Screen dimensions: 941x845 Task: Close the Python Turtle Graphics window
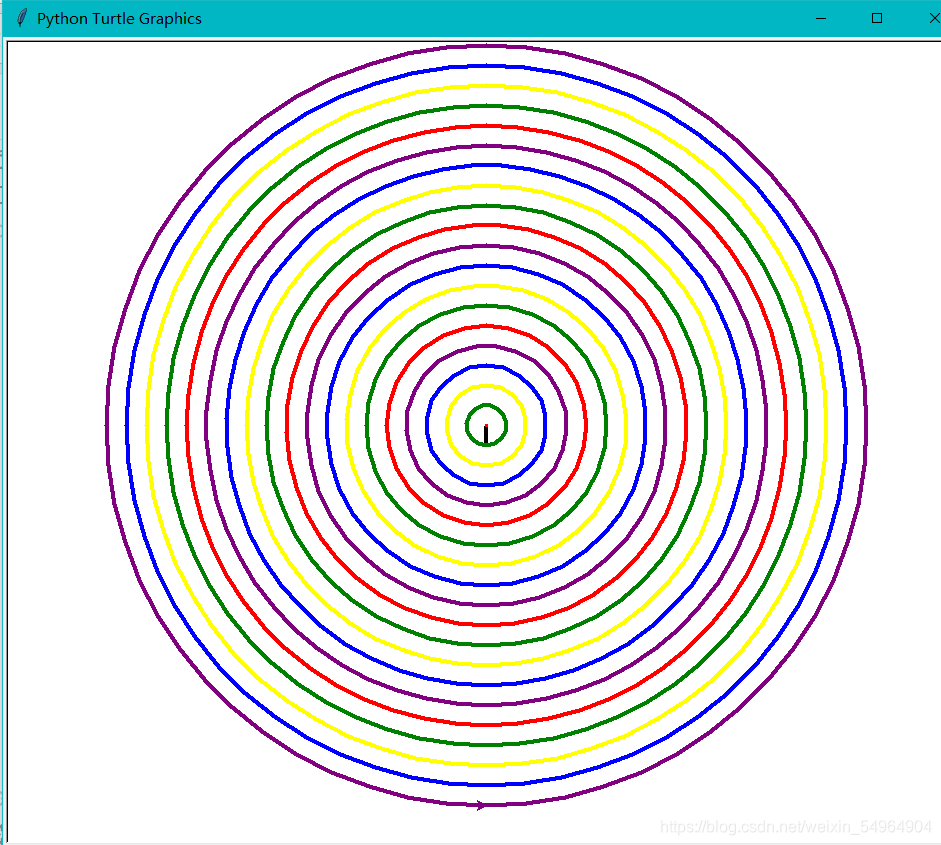point(933,19)
